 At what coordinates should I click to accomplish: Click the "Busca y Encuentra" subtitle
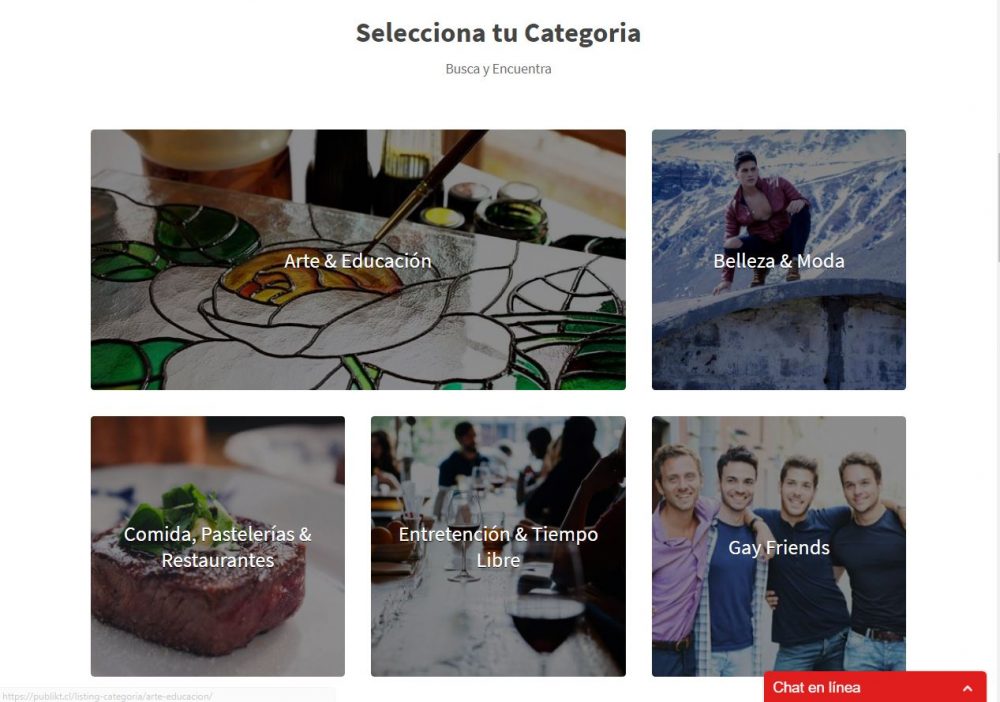click(x=498, y=69)
